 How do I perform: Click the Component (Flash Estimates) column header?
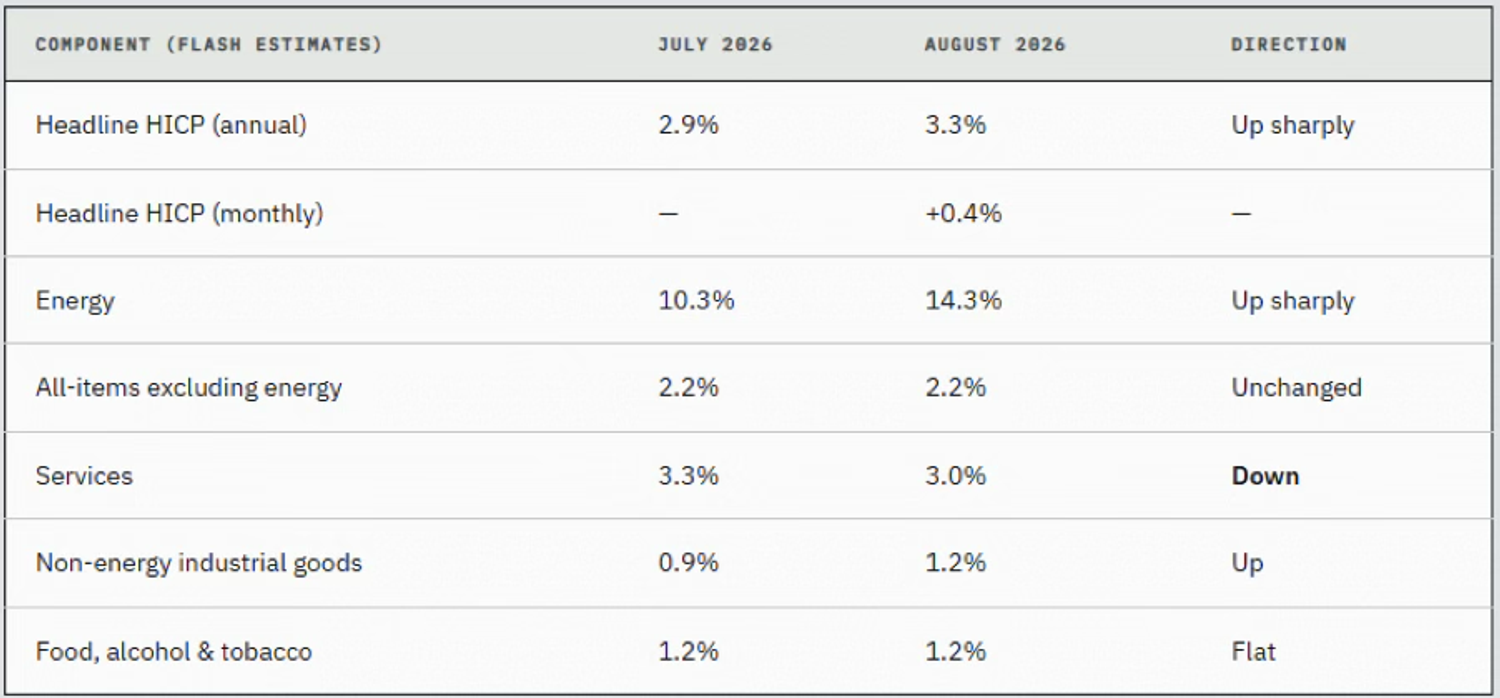point(208,45)
